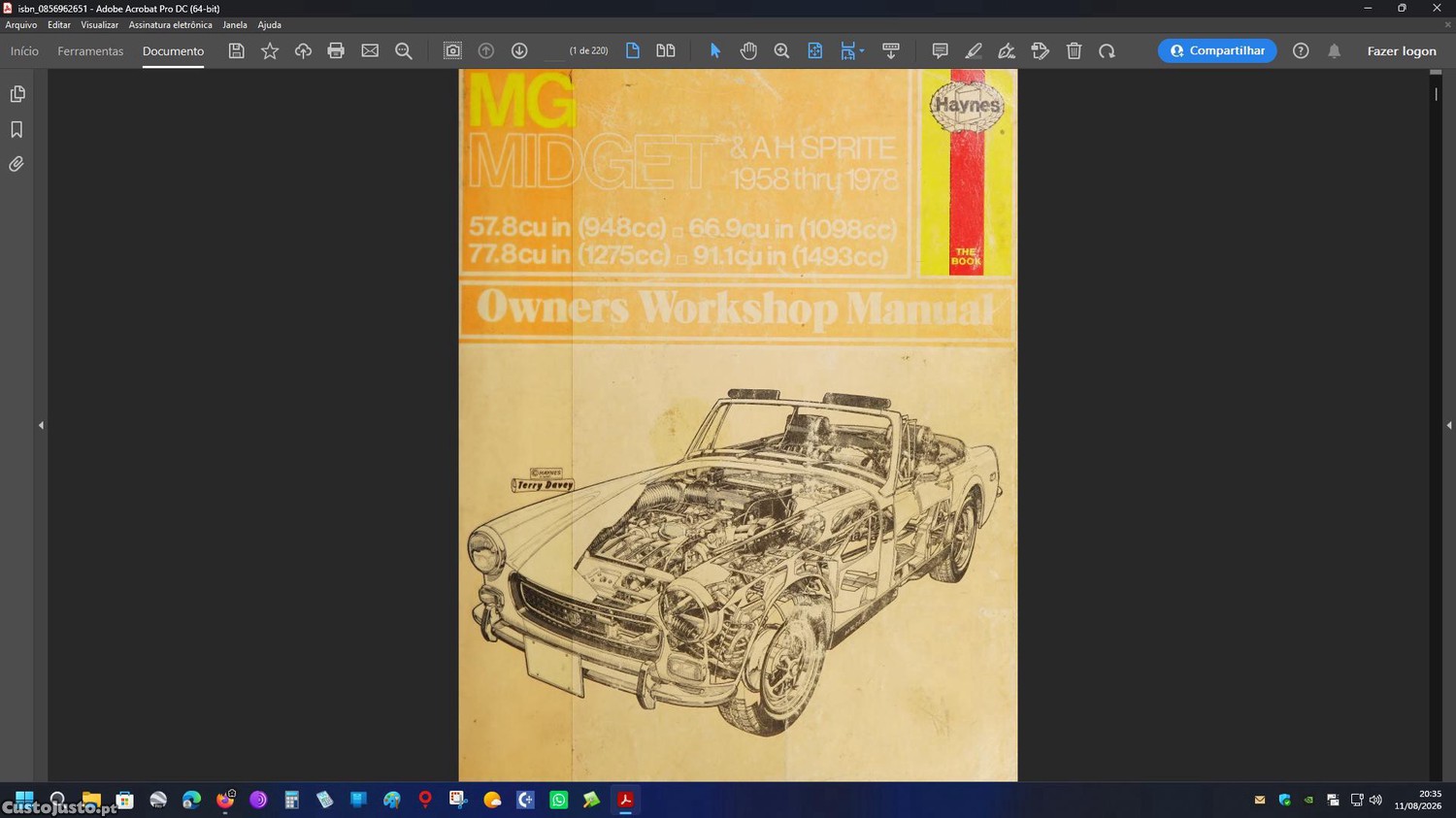1456x818 pixels.
Task: Activate the hand pan tool
Action: point(748,50)
